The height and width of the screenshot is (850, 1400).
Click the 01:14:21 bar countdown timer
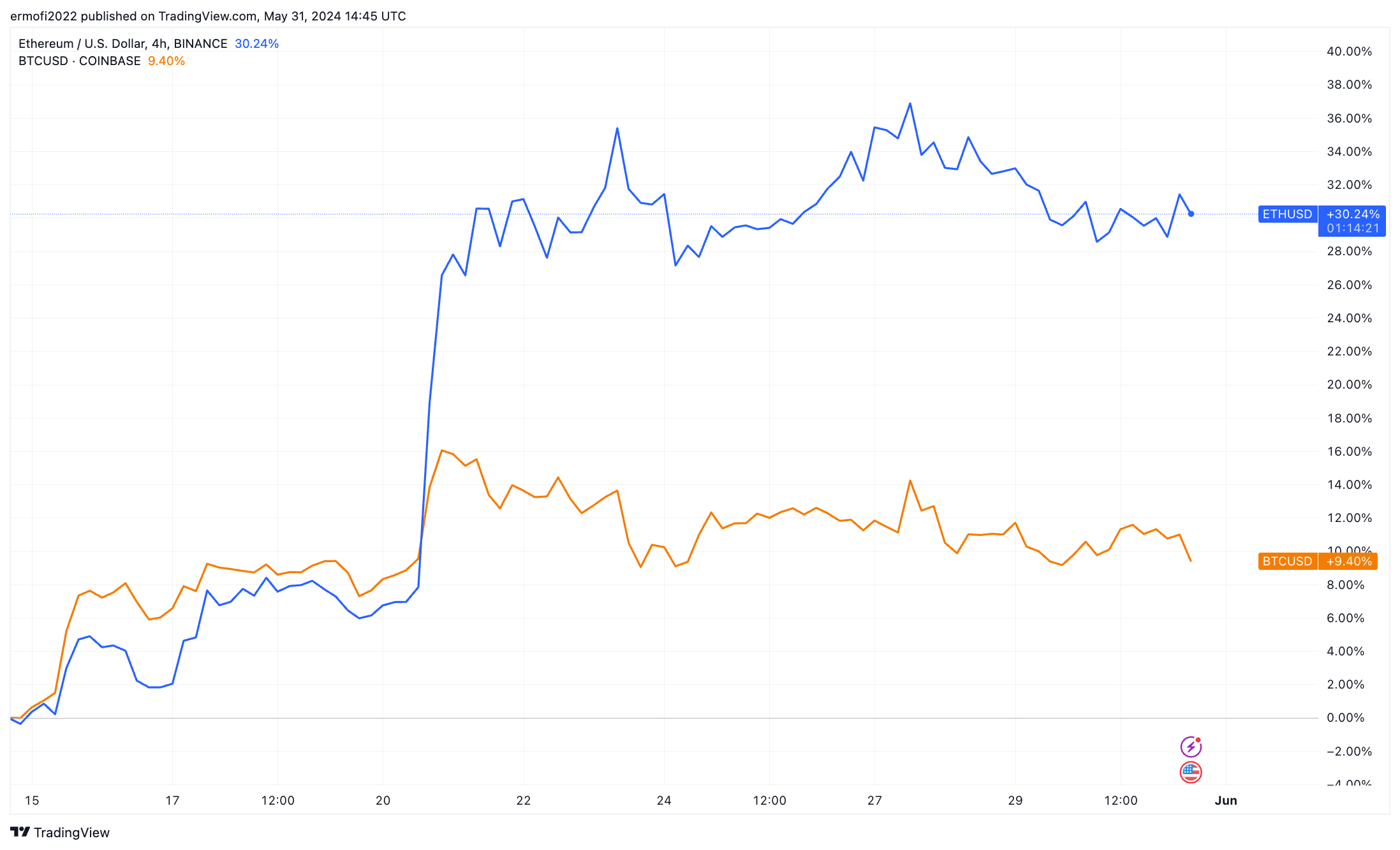(1353, 228)
